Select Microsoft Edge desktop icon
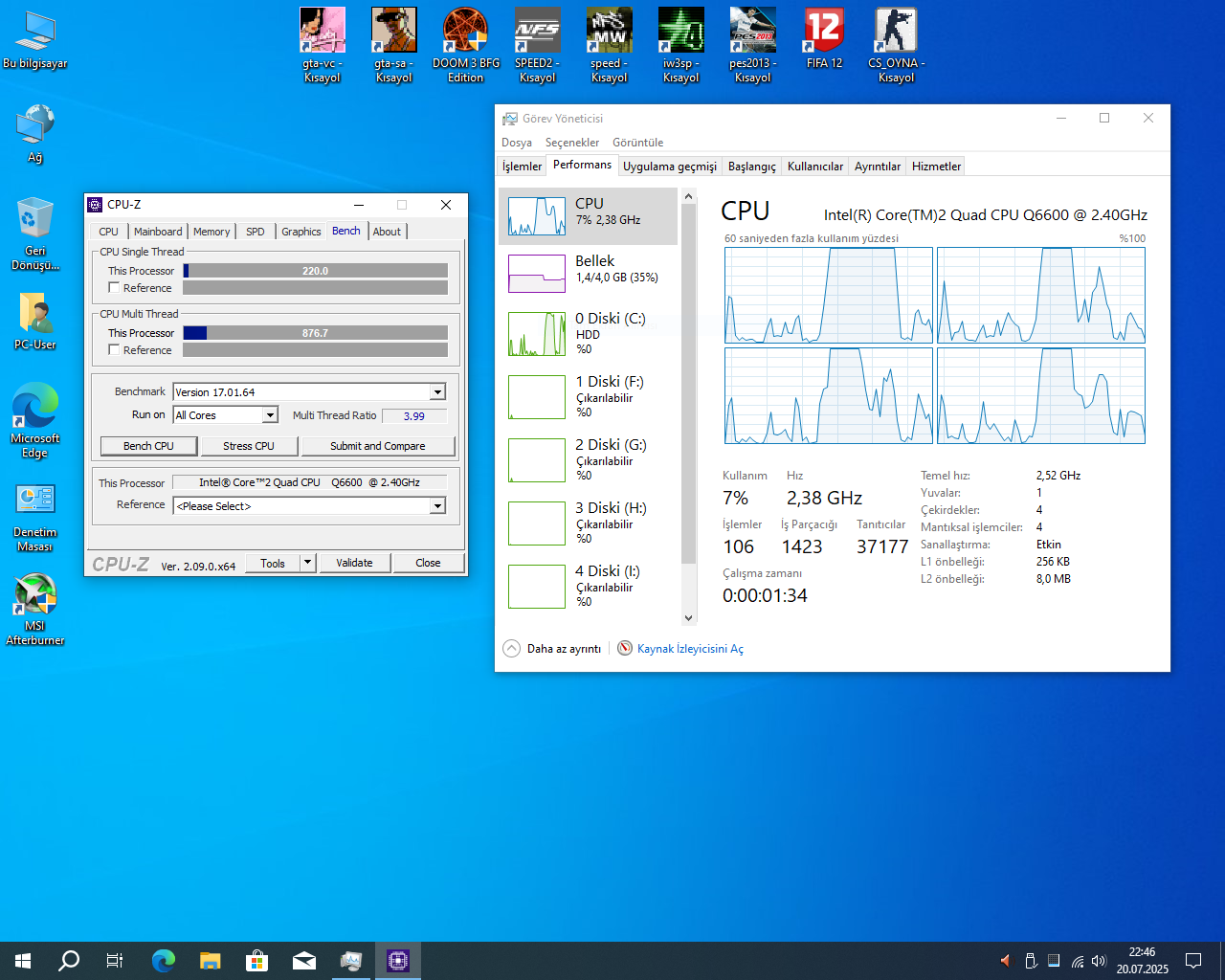 click(x=35, y=421)
